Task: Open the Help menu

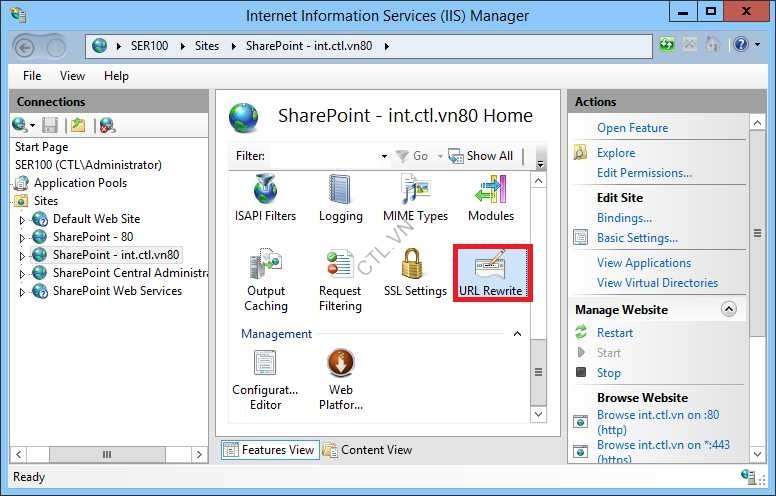Action: [116, 76]
